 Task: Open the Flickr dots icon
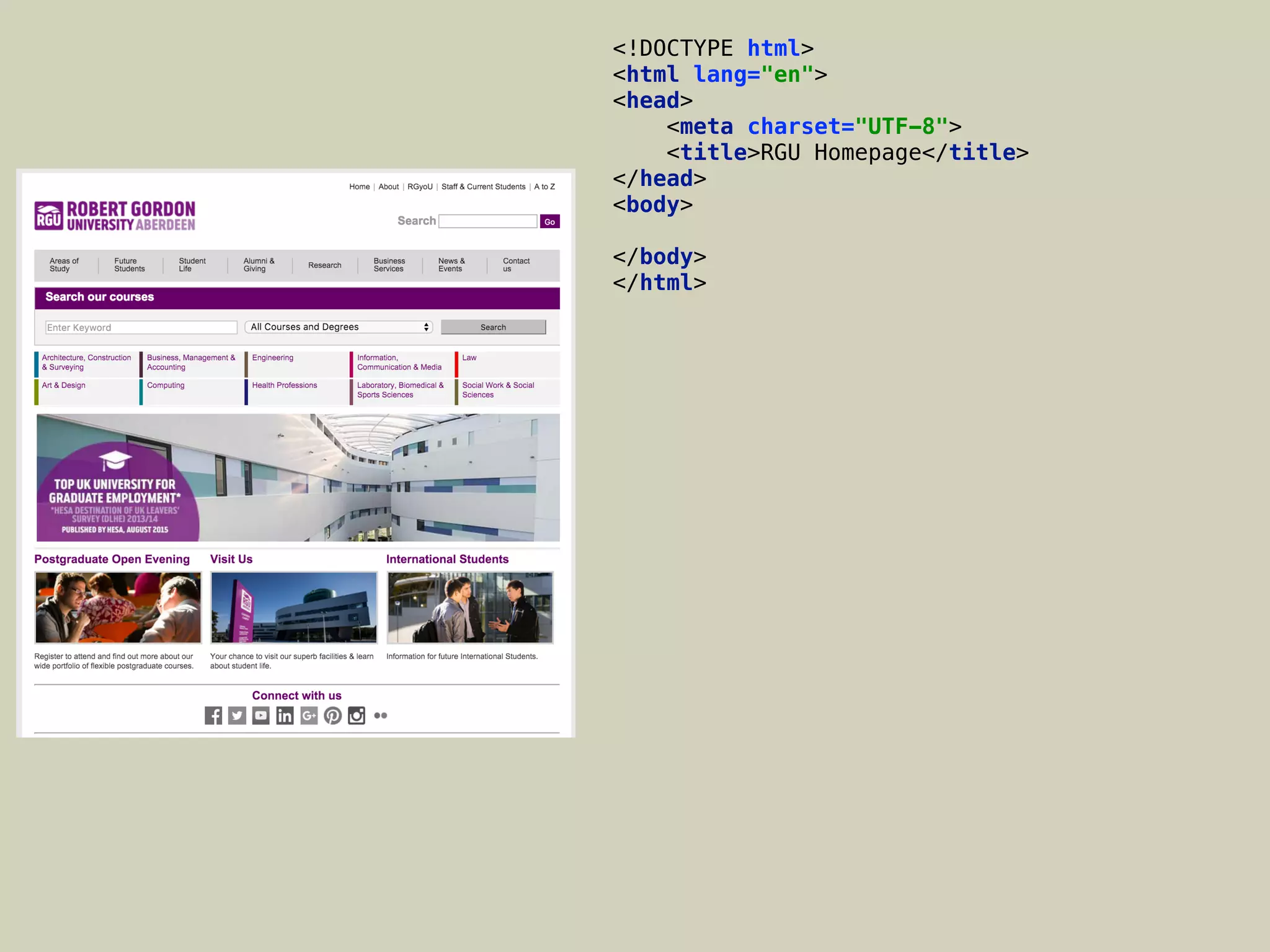381,715
